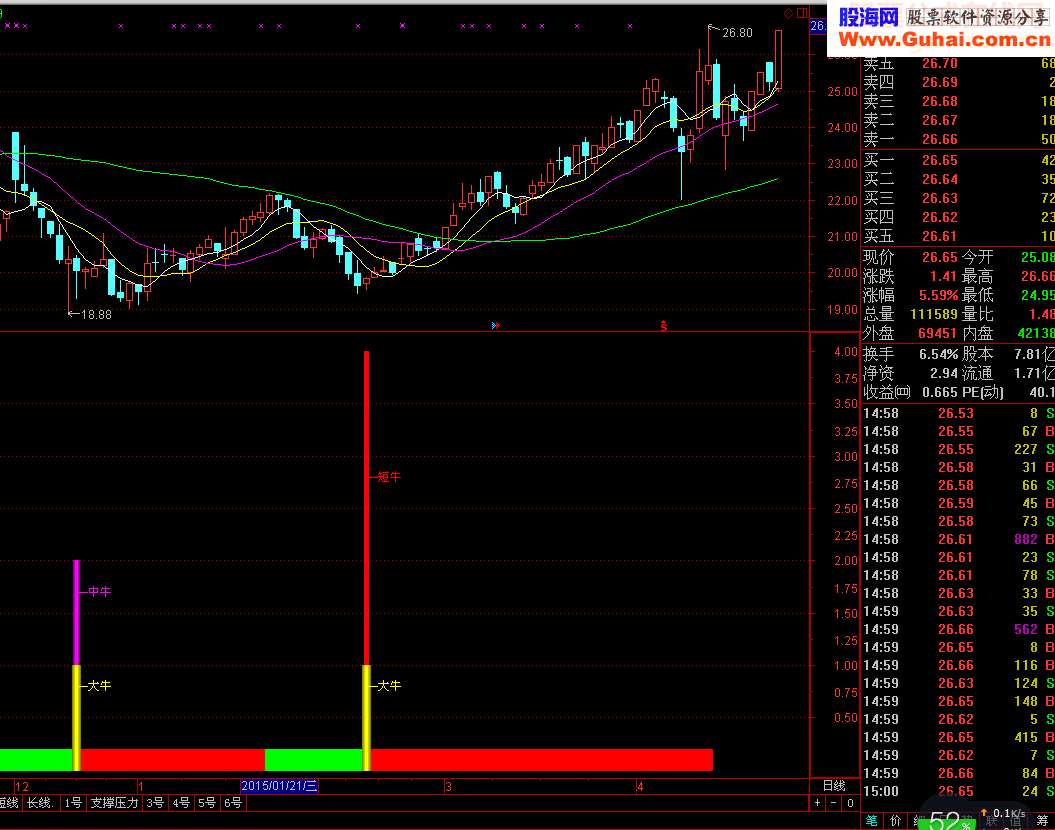Image resolution: width=1055 pixels, height=830 pixels.
Task: Click the 涨跌 value 1.41
Action: (943, 276)
